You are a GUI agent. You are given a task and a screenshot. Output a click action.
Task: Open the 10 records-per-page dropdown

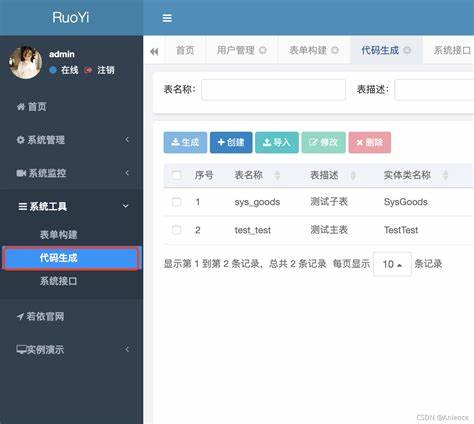point(392,264)
